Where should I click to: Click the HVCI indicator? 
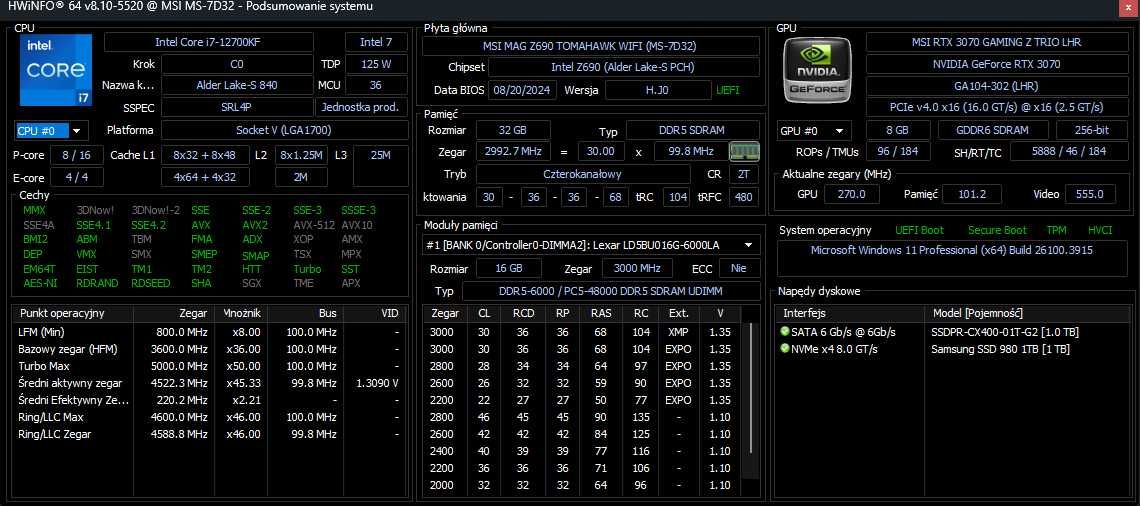pos(1100,230)
